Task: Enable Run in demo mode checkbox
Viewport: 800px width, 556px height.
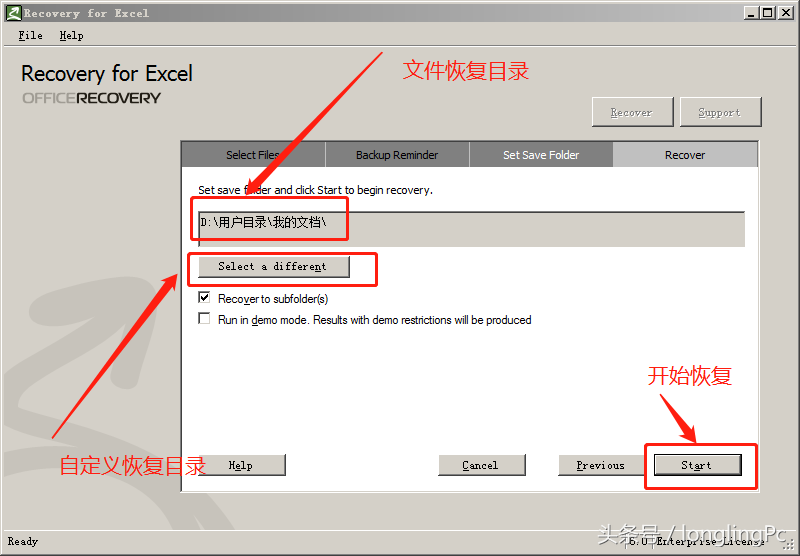Action: tap(204, 319)
